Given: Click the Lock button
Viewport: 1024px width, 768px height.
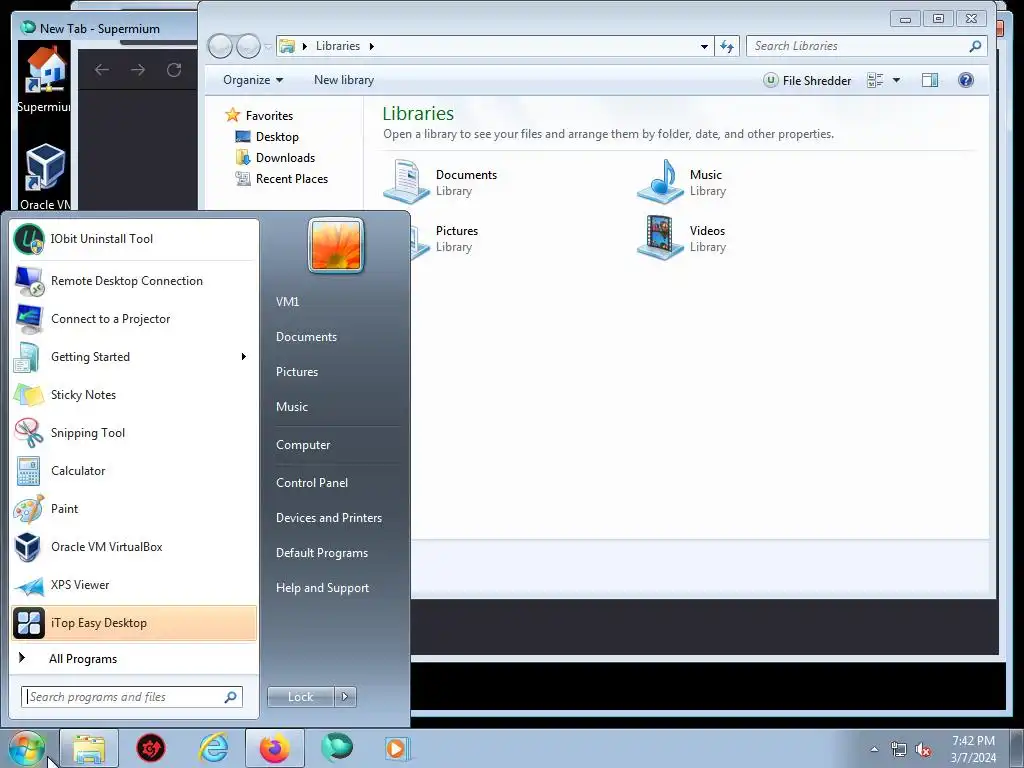Looking at the screenshot, I should (300, 697).
